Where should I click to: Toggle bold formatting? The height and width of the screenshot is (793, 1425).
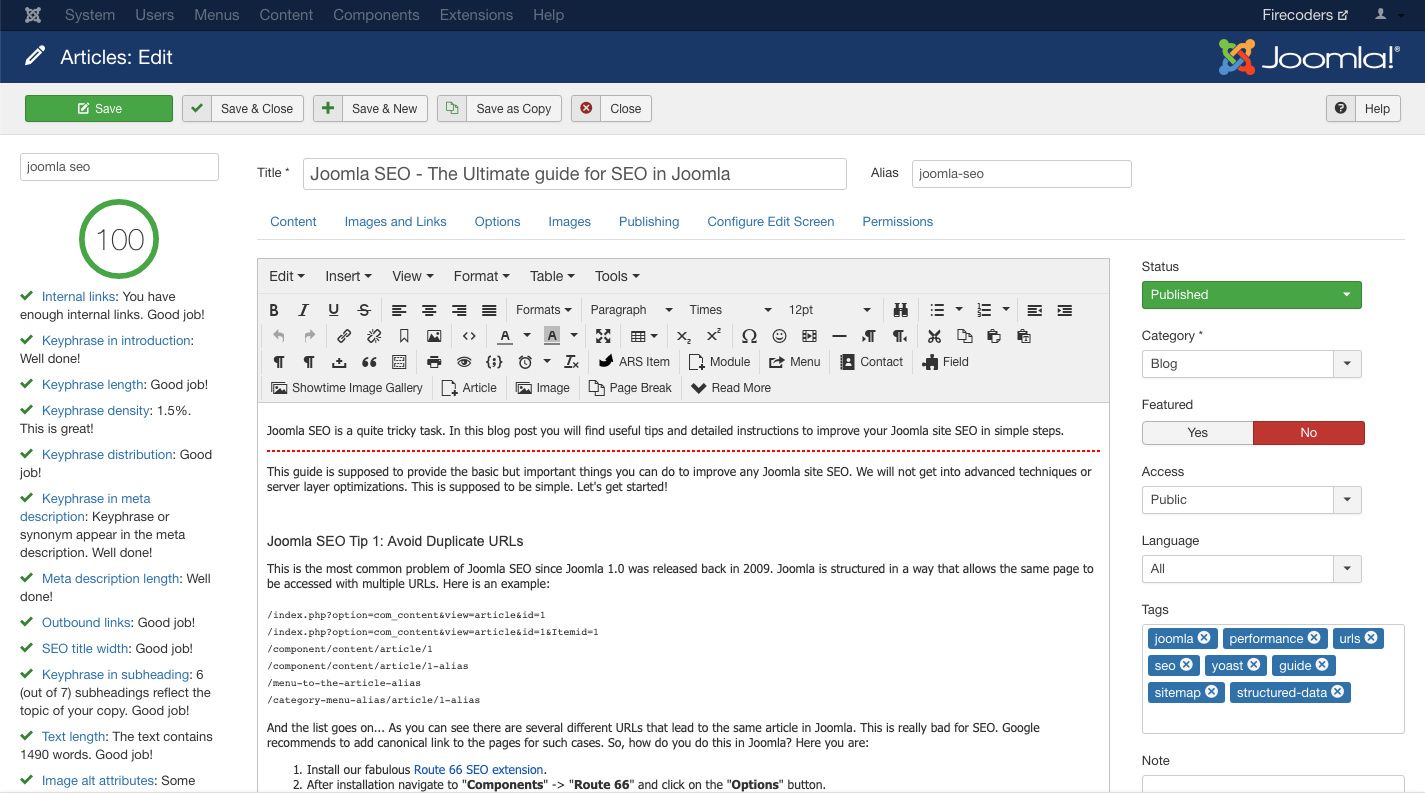pyautogui.click(x=274, y=310)
